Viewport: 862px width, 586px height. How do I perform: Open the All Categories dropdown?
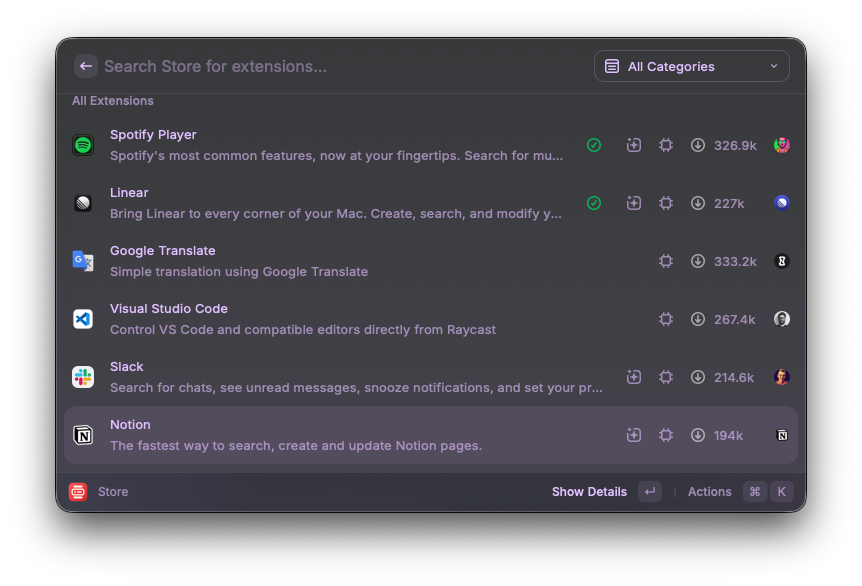pyautogui.click(x=691, y=66)
